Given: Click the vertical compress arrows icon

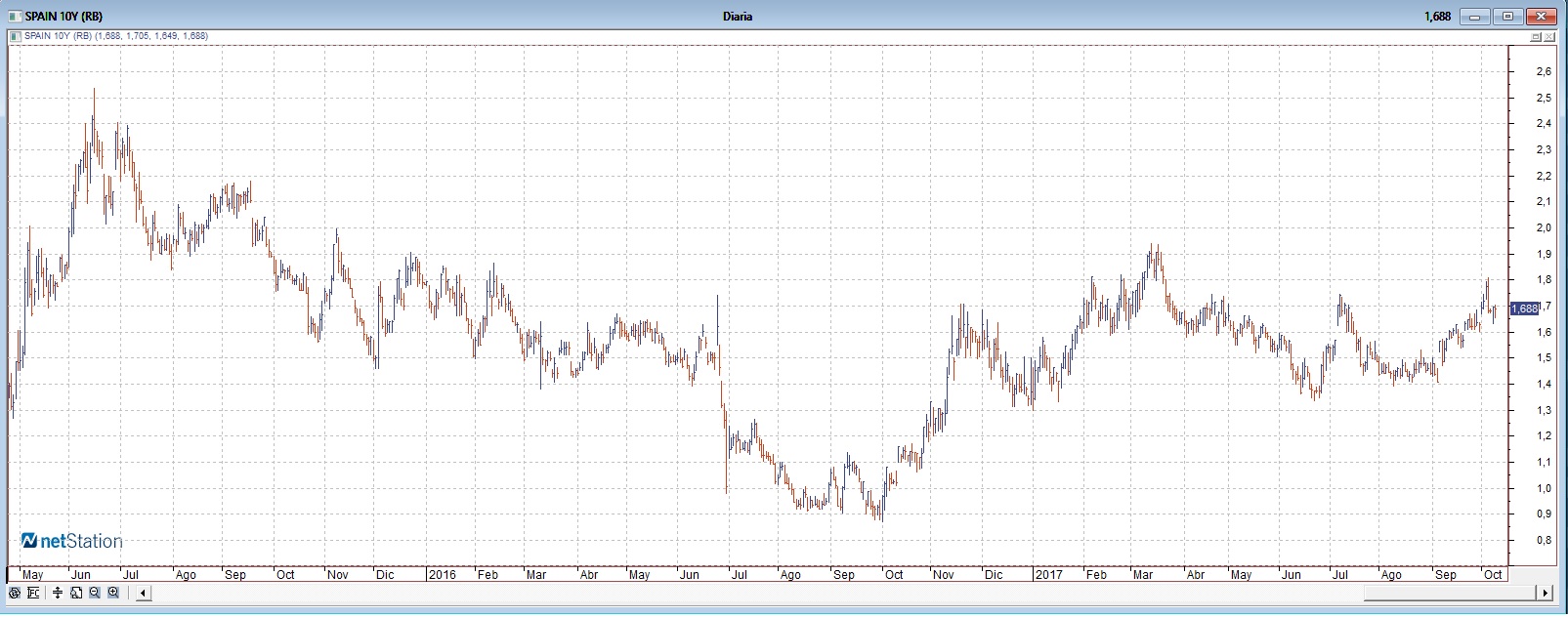Looking at the screenshot, I should (58, 593).
